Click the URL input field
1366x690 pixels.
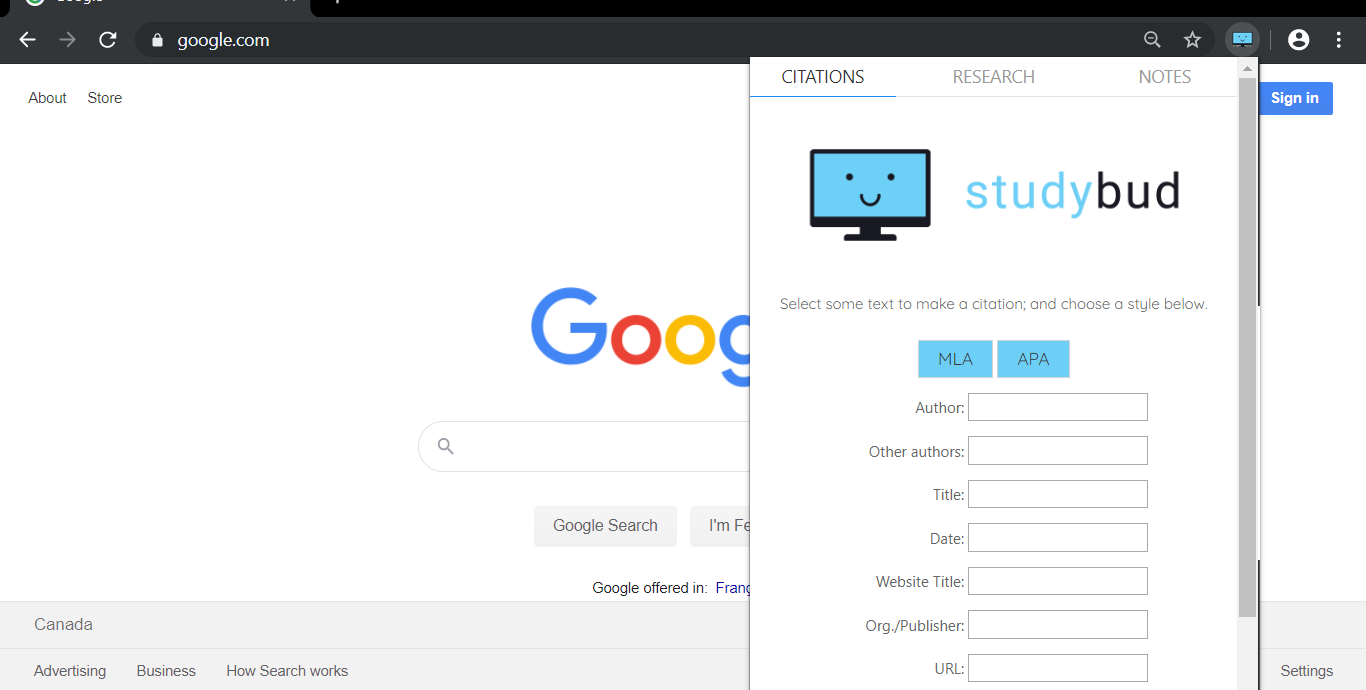coord(1058,668)
